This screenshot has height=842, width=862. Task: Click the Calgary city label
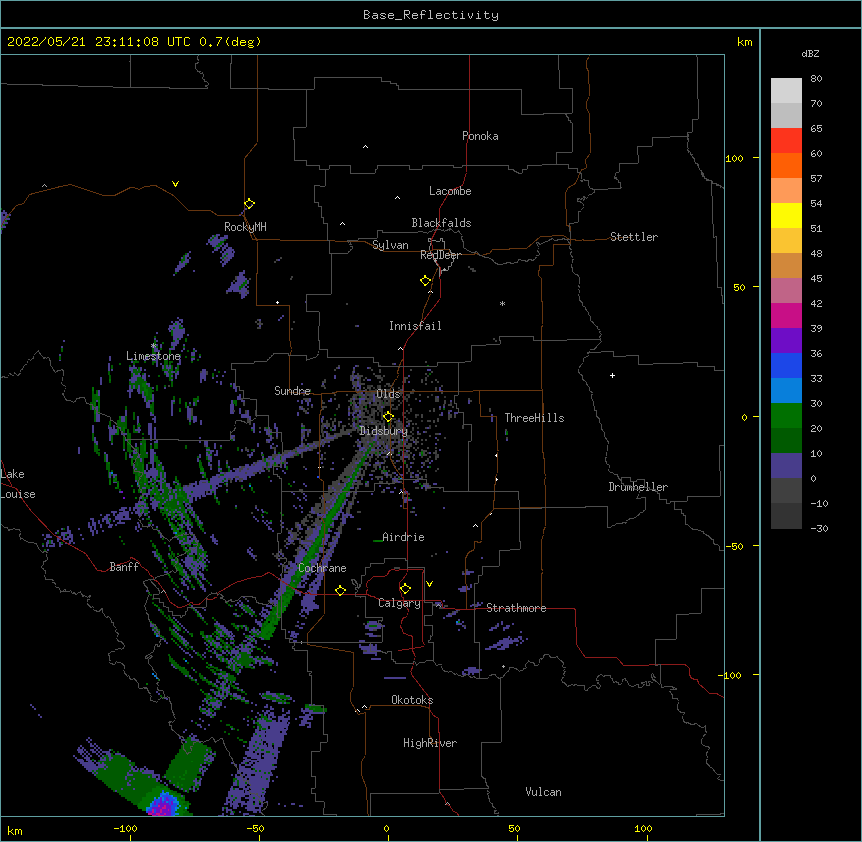399,603
